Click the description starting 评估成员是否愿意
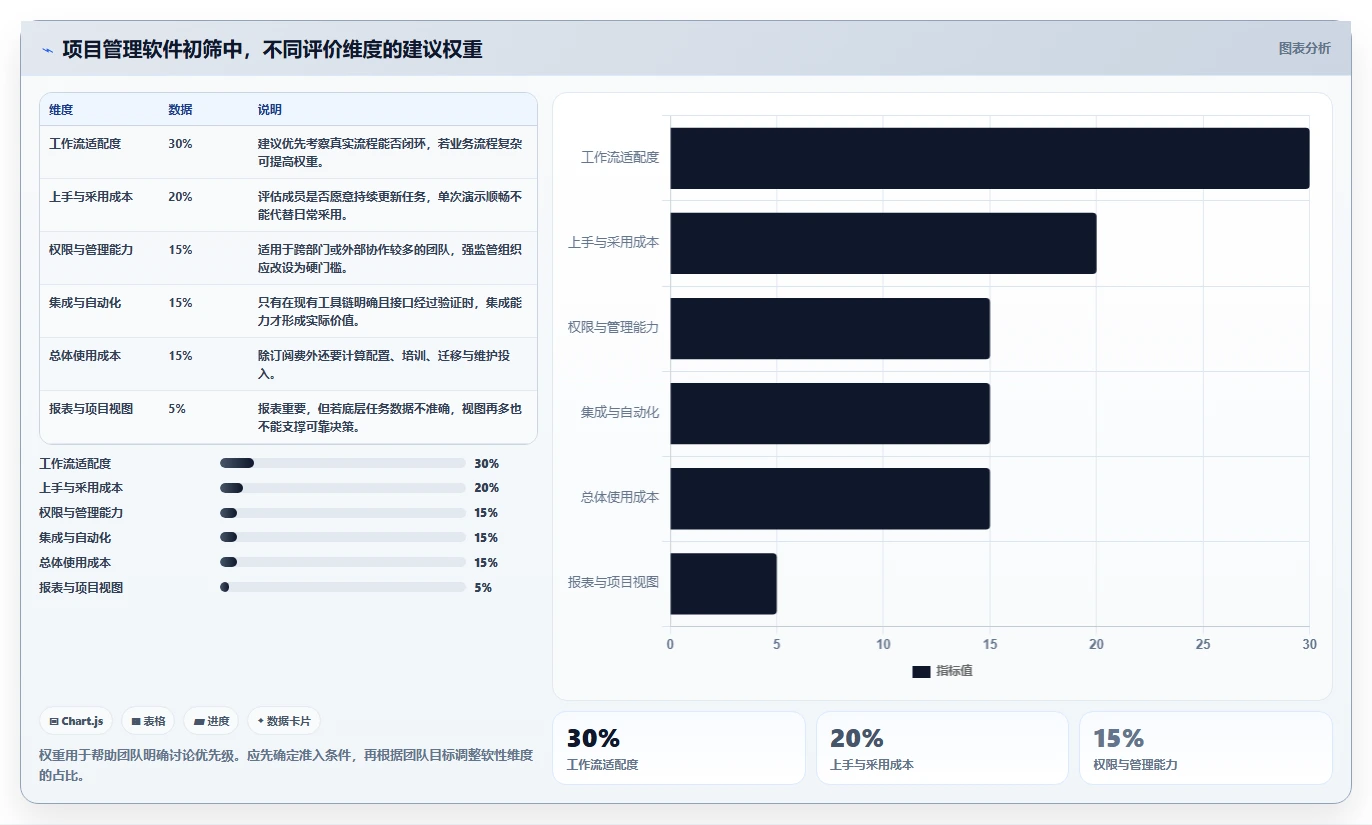 coord(390,205)
